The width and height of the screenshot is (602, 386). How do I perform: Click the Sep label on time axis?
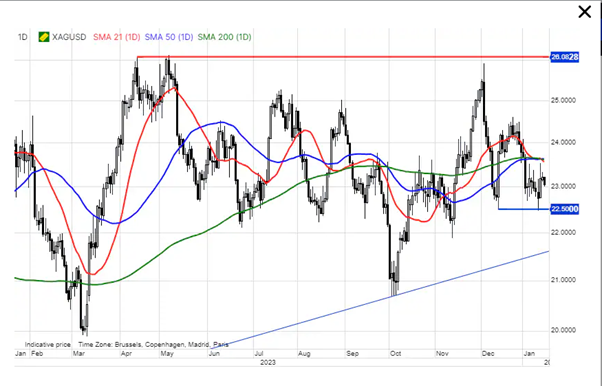(x=352, y=353)
